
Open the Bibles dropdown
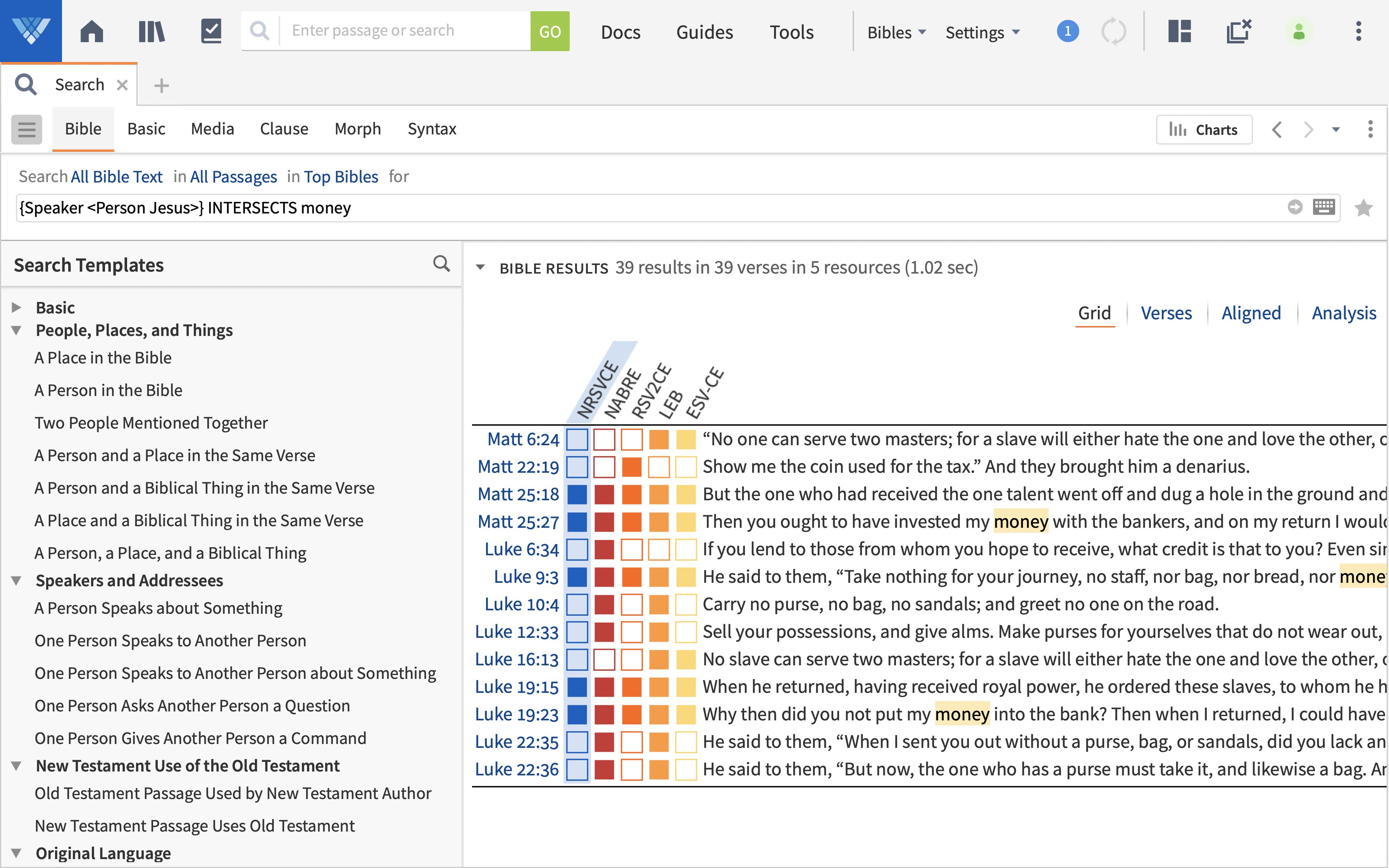[896, 32]
